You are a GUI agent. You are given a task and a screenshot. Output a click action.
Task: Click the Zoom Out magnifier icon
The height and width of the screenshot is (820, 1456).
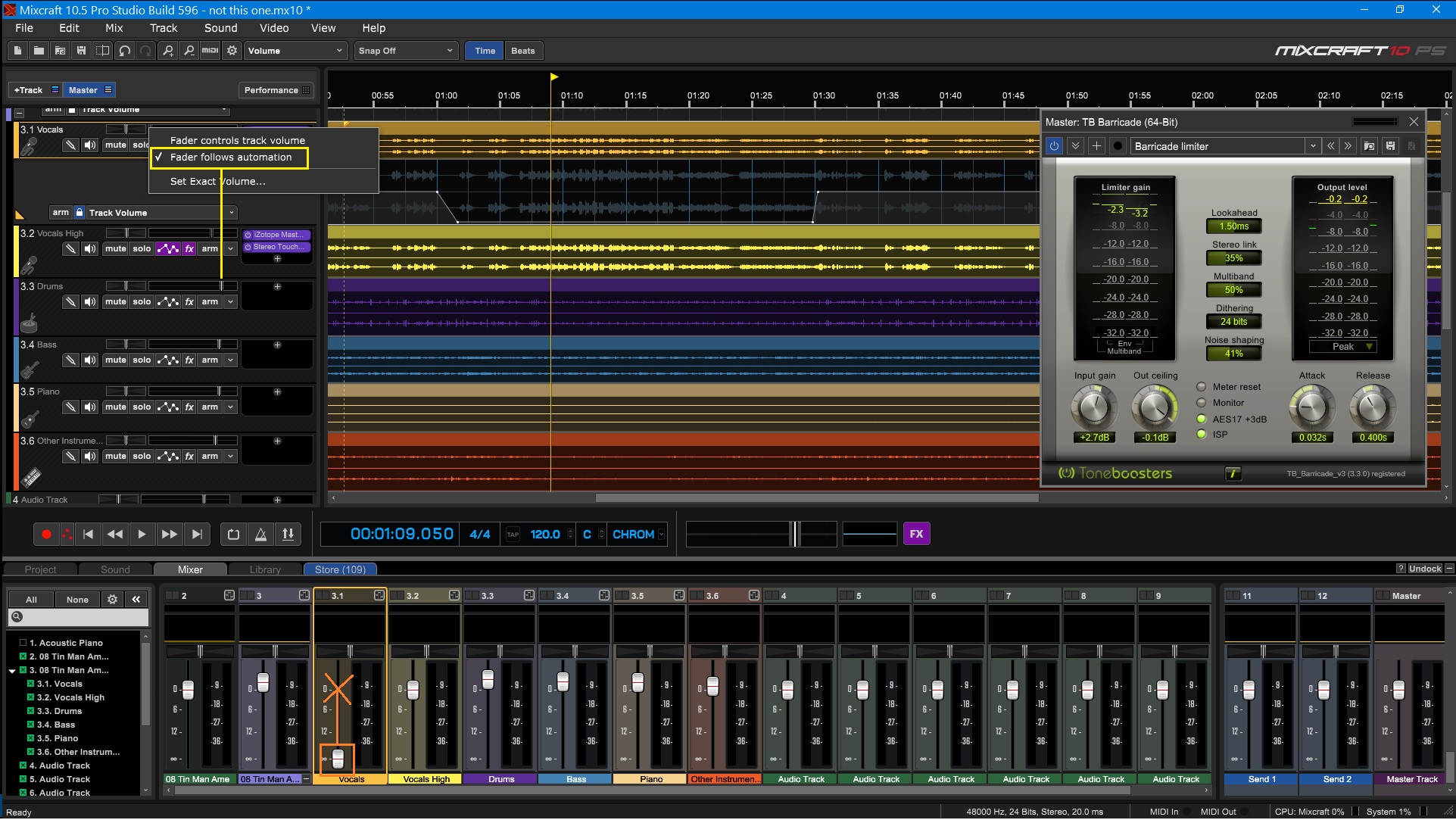coord(189,51)
